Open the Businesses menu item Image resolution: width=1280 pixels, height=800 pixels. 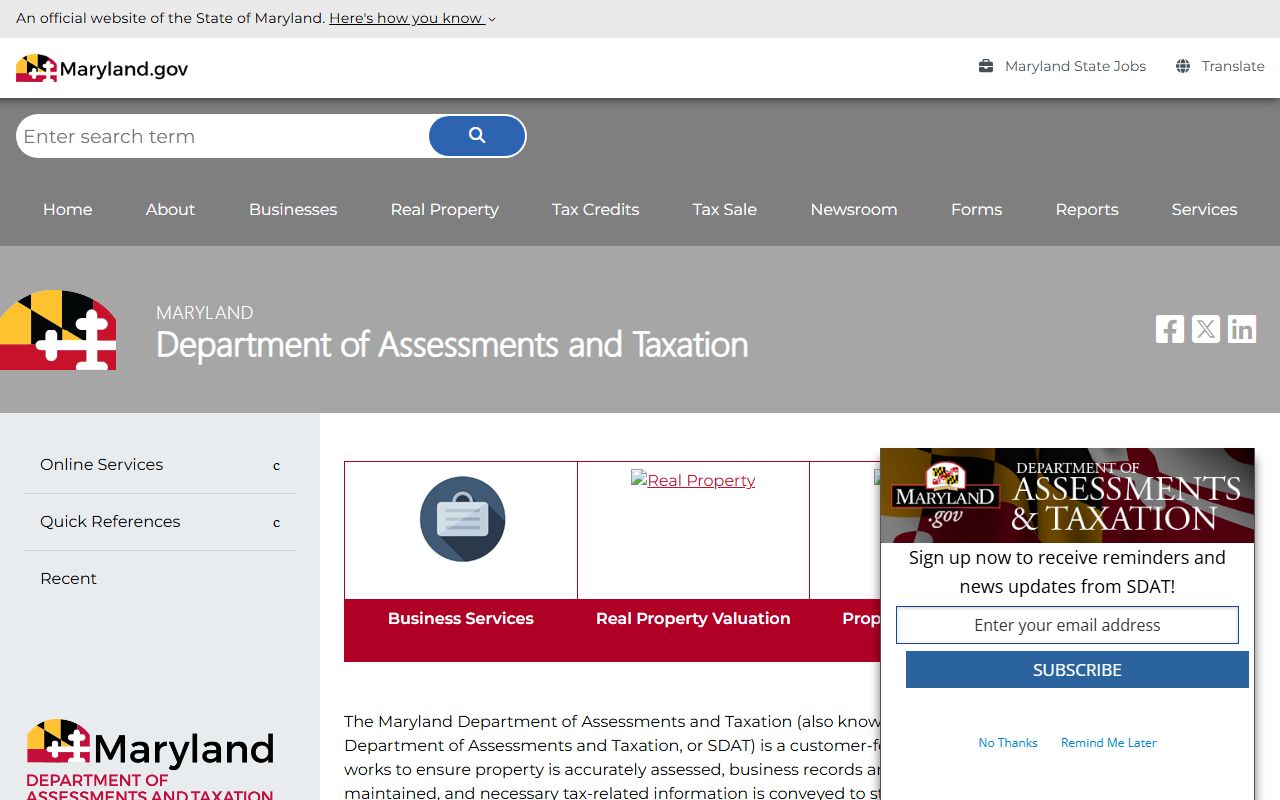(293, 209)
